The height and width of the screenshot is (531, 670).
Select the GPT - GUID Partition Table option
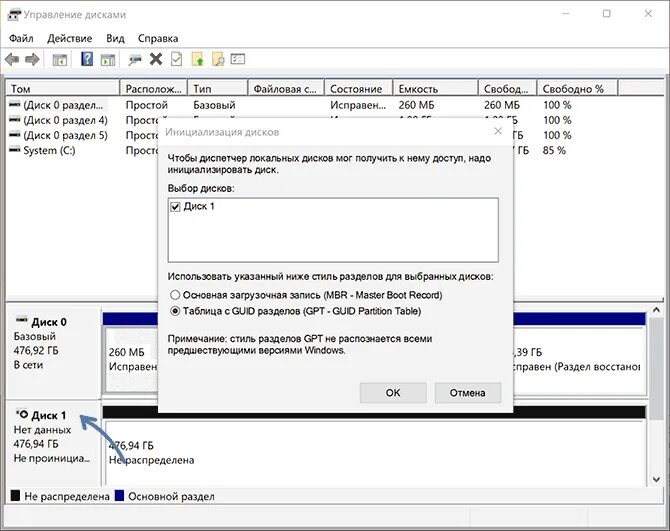(x=296, y=311)
